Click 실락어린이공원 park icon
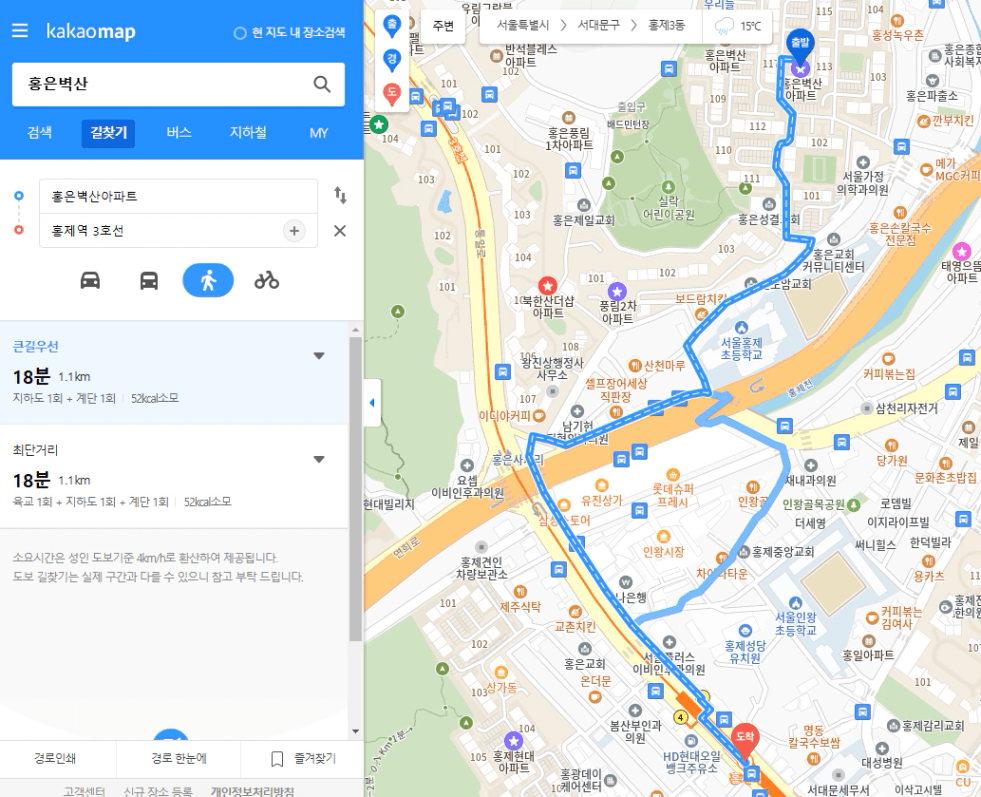Screen dimensions: 981x797 [668, 186]
